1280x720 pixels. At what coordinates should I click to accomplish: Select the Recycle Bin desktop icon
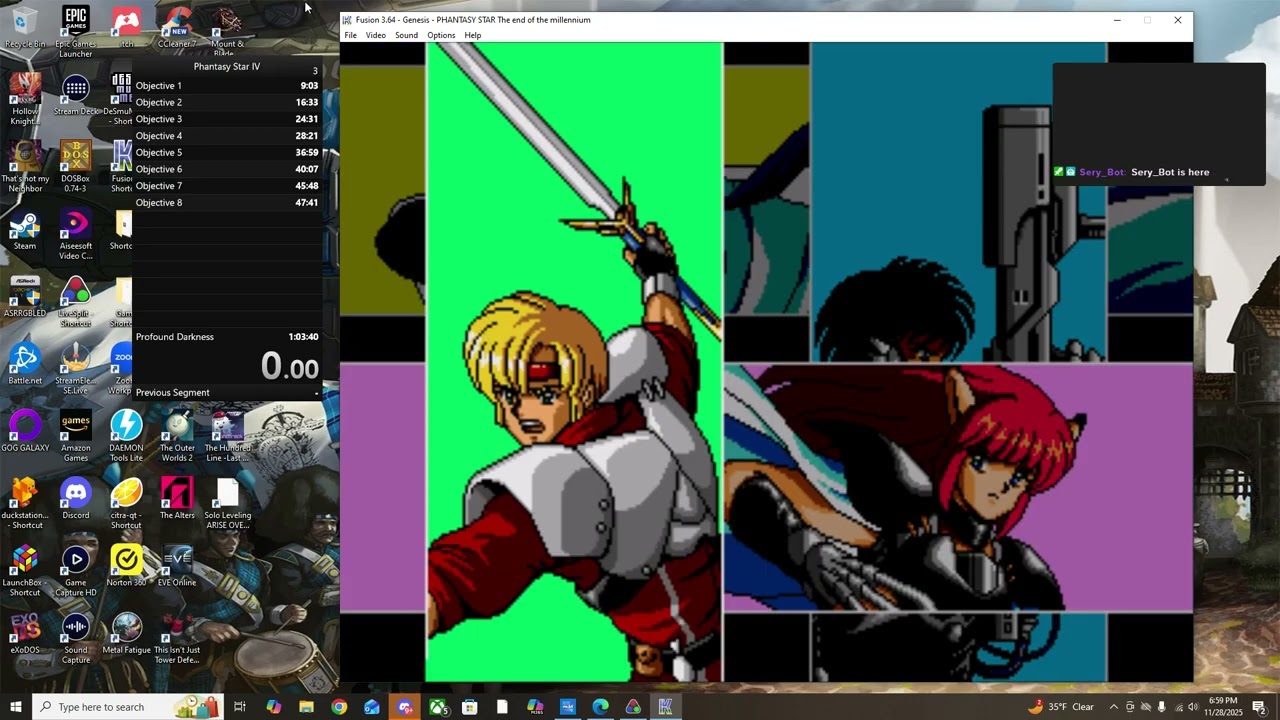pyautogui.click(x=24, y=27)
